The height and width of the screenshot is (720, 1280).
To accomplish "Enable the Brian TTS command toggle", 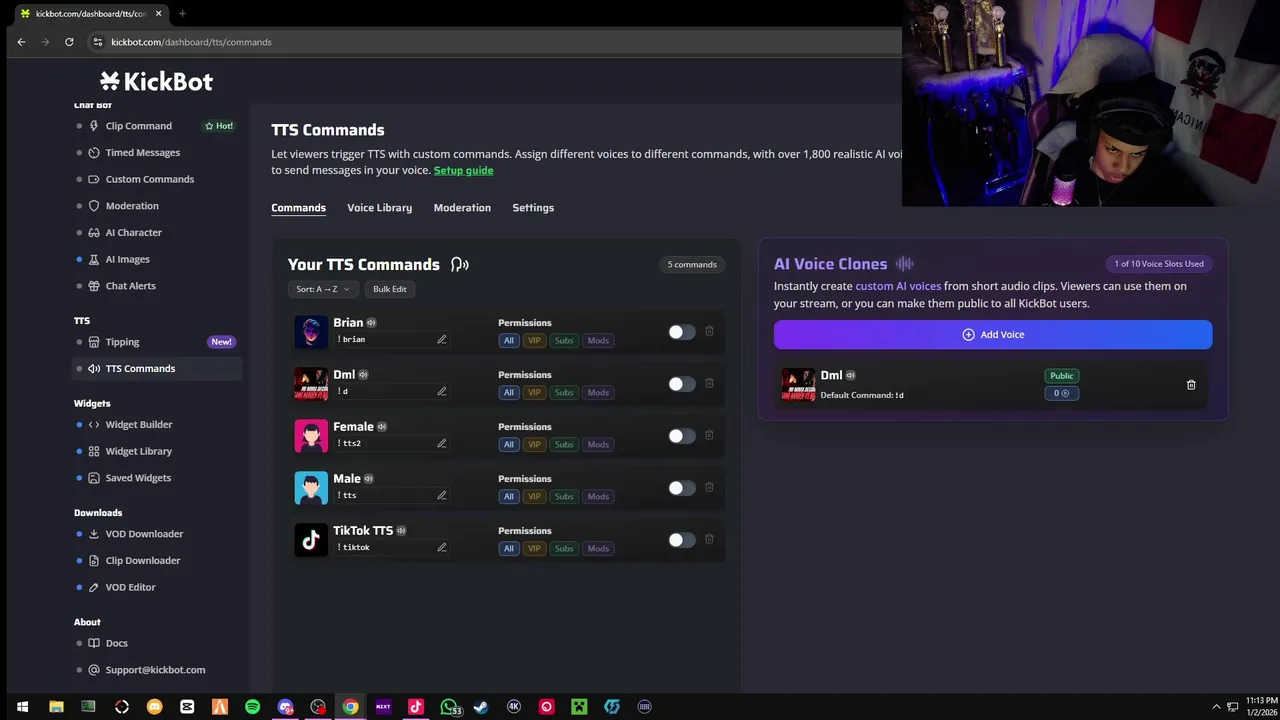I will 682,332.
